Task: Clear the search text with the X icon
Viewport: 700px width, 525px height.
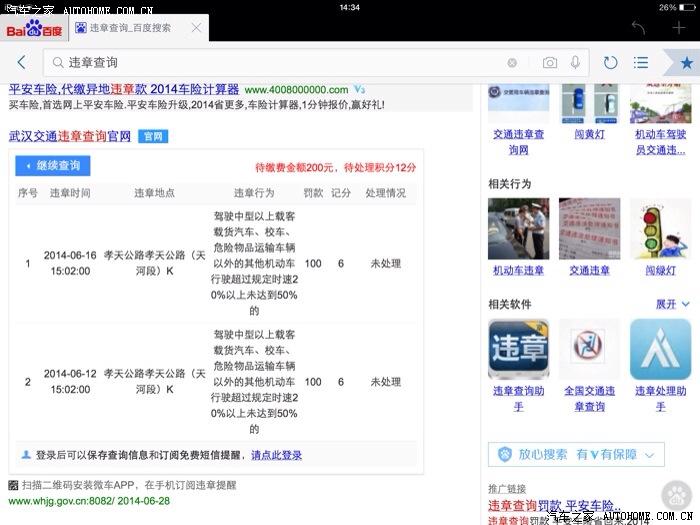Action: pyautogui.click(x=512, y=62)
